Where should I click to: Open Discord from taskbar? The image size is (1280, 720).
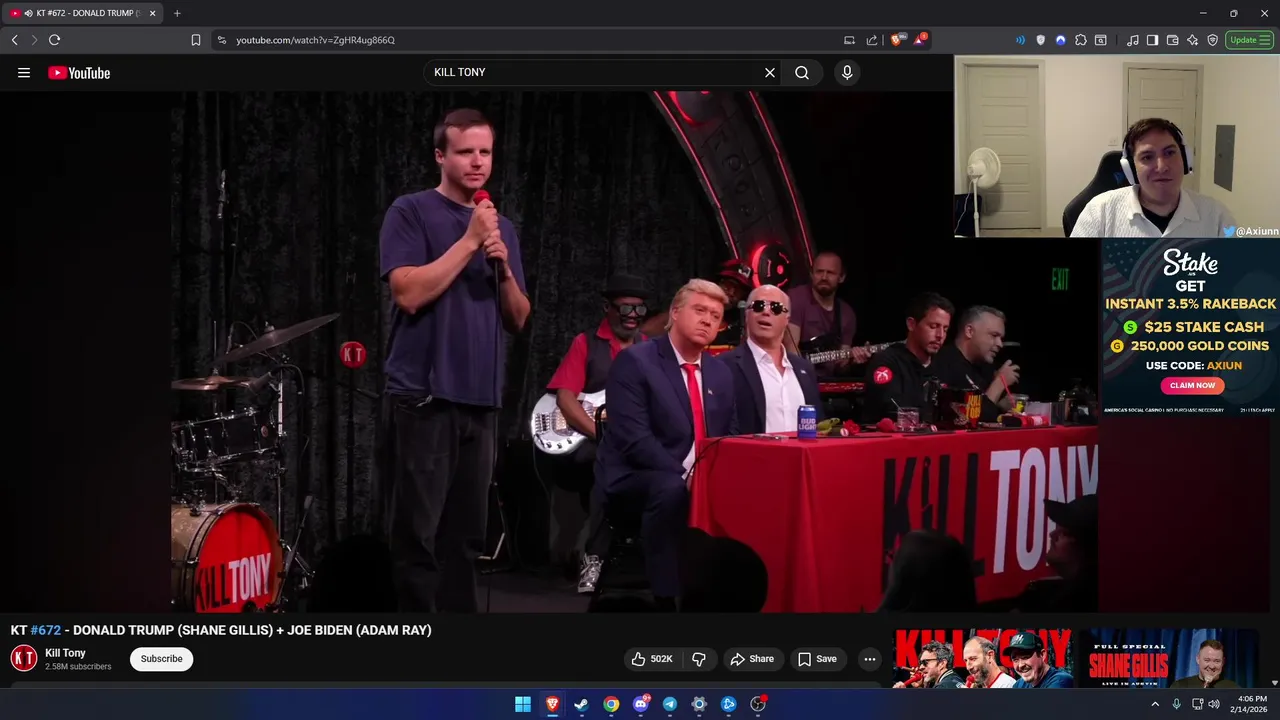pyautogui.click(x=641, y=704)
